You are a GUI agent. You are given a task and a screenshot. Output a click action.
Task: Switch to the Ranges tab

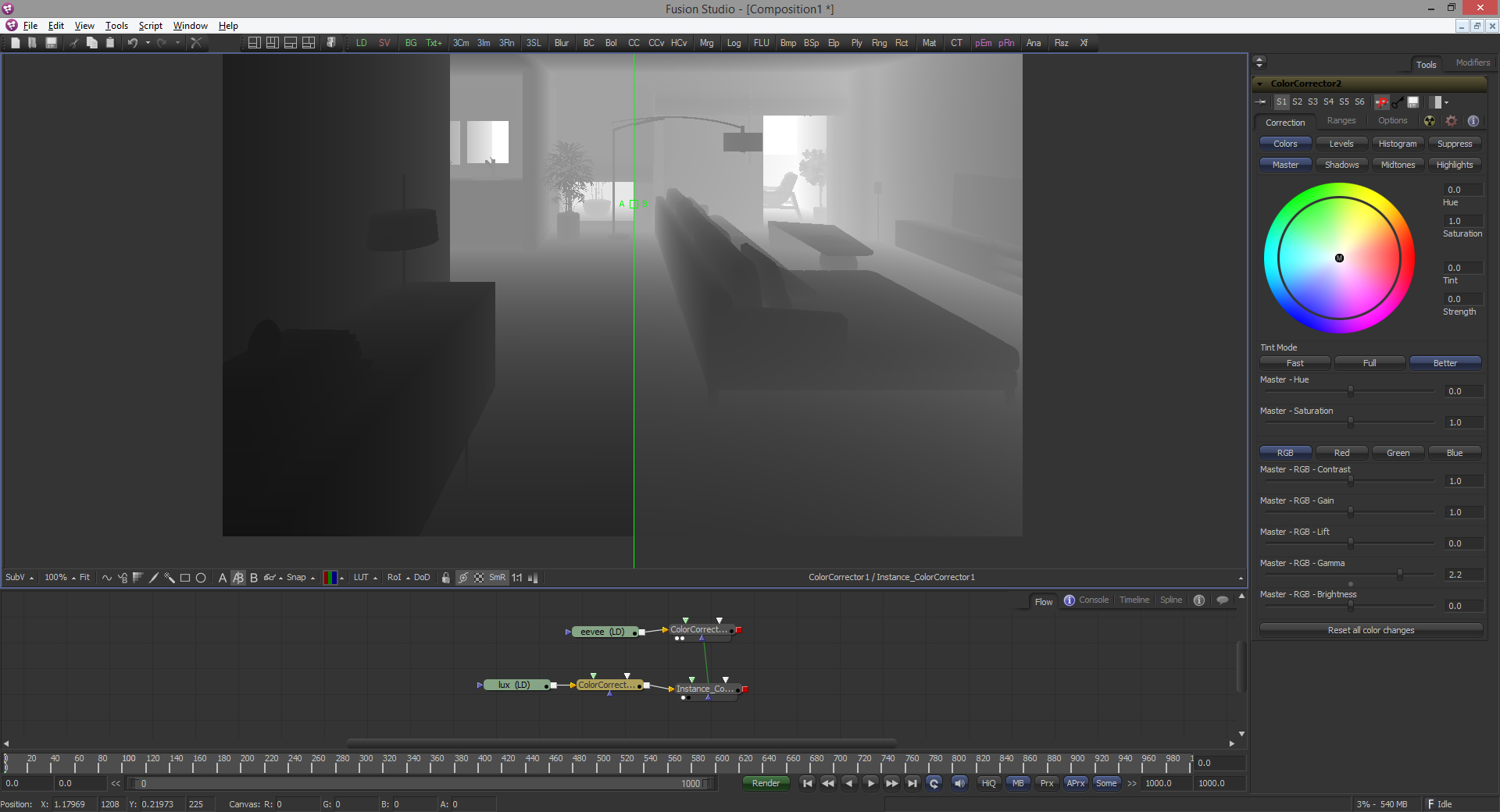pos(1341,121)
